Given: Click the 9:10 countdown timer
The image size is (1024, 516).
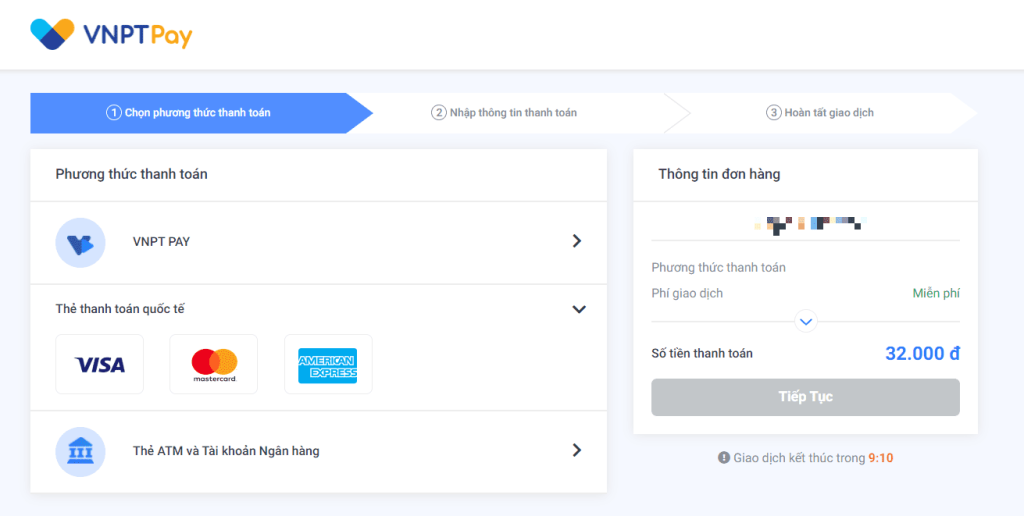Looking at the screenshot, I should pos(881,458).
